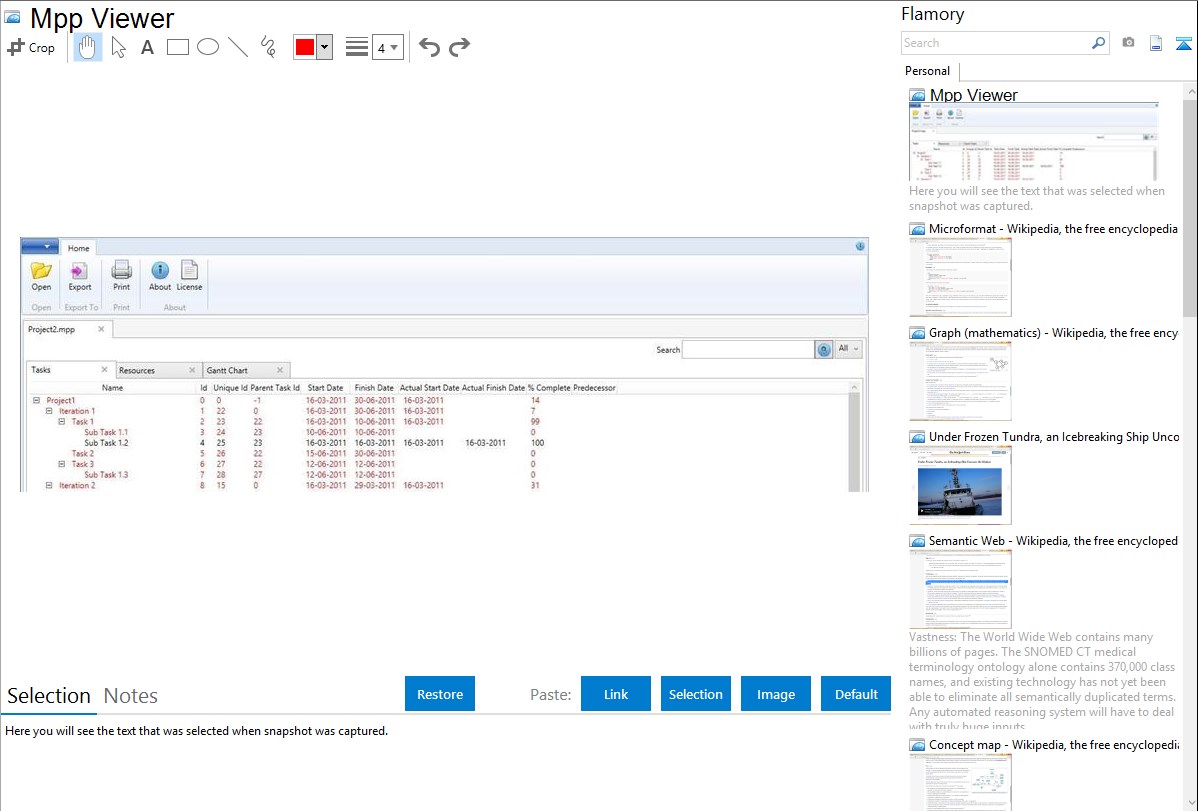
Task: Open the Graph (mathematics) snapshot thumbnail
Action: pos(960,381)
